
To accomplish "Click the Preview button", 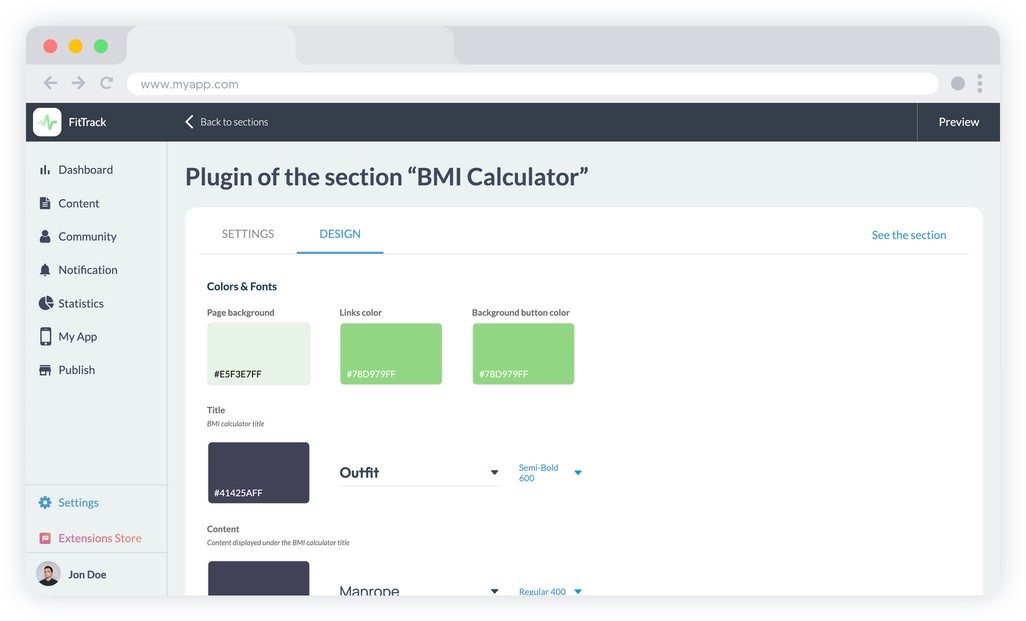I will click(958, 122).
